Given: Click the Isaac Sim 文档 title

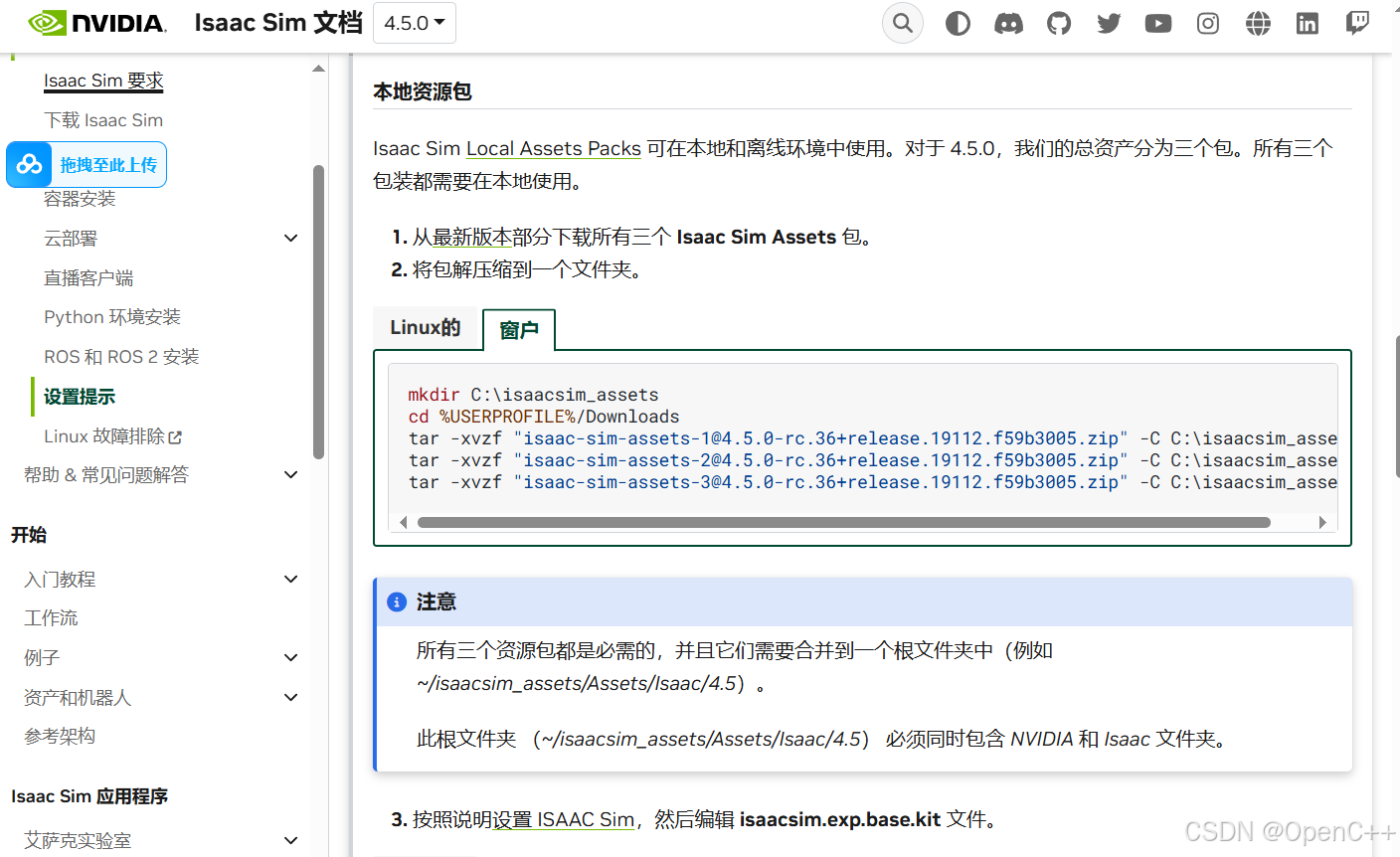Looking at the screenshot, I should tap(278, 23).
